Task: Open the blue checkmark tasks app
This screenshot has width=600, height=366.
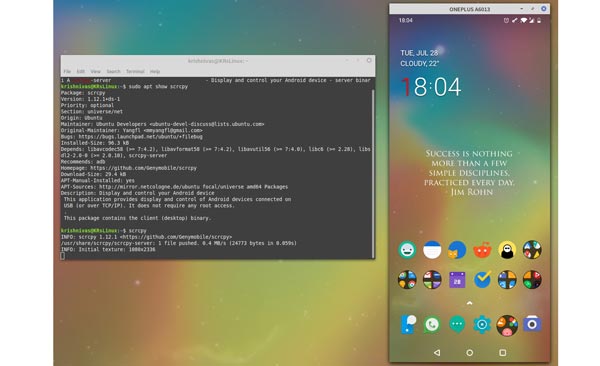Action: pyautogui.click(x=482, y=279)
